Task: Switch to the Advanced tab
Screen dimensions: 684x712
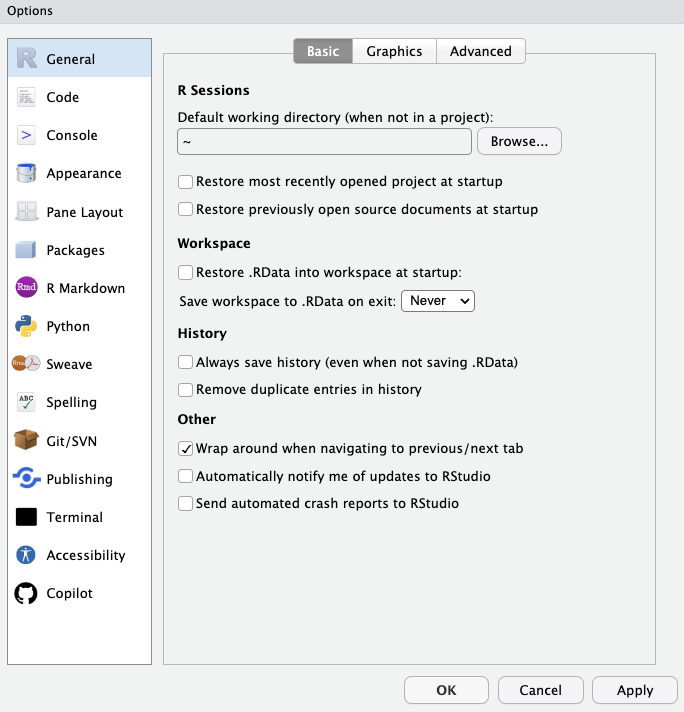Action: [480, 51]
